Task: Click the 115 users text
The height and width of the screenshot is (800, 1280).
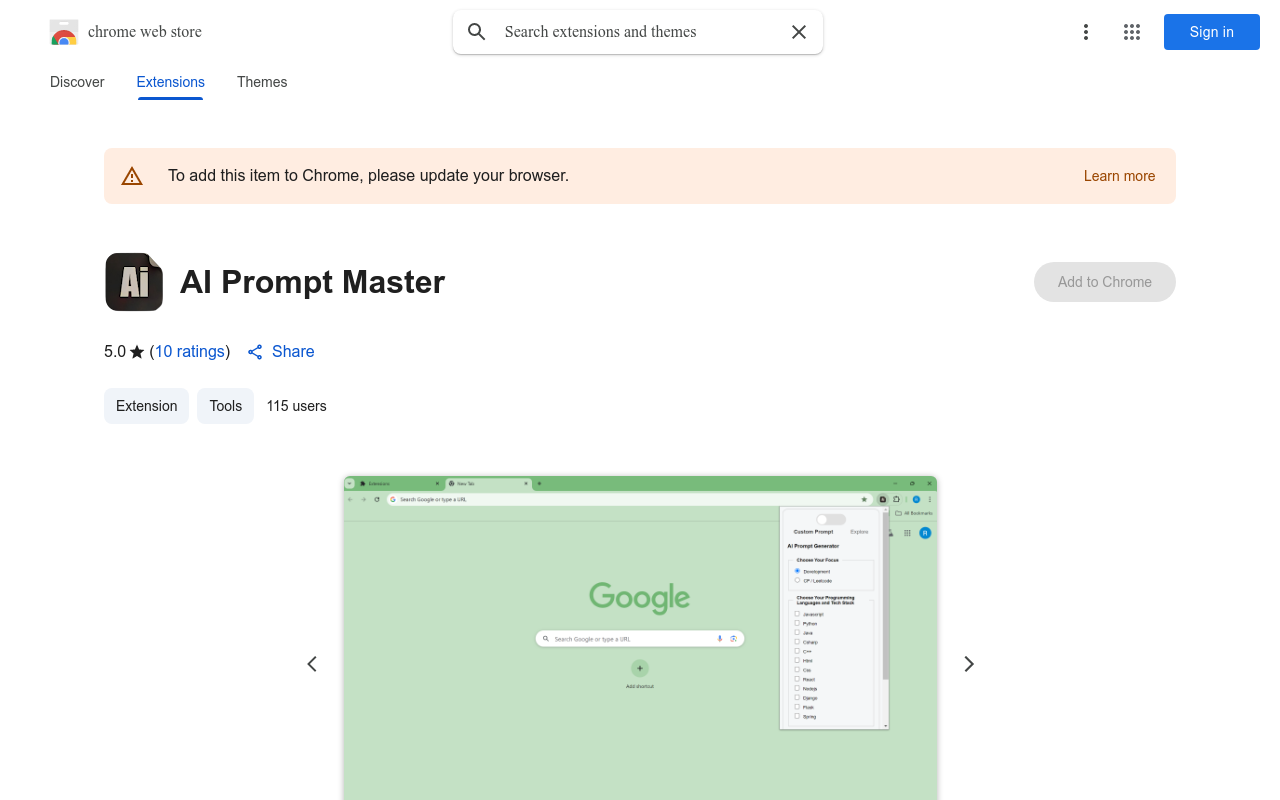Action: click(296, 406)
